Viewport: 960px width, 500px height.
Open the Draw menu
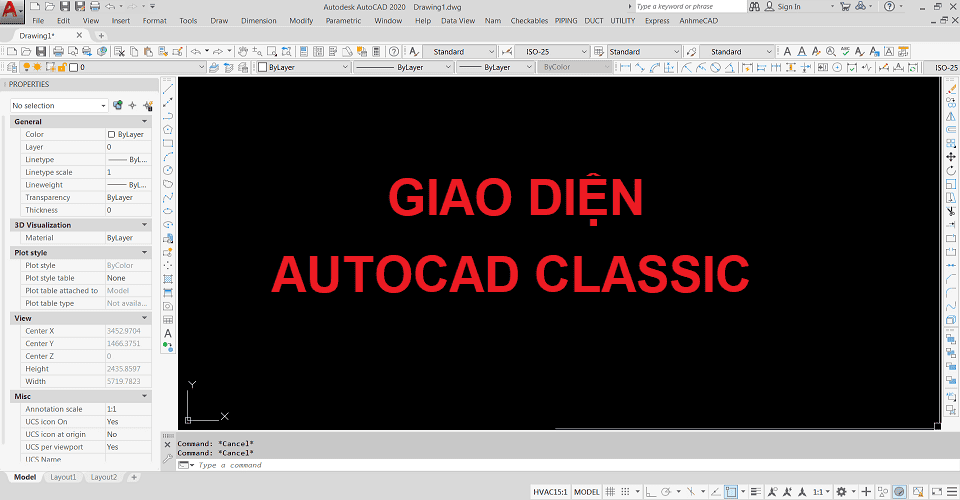(219, 21)
